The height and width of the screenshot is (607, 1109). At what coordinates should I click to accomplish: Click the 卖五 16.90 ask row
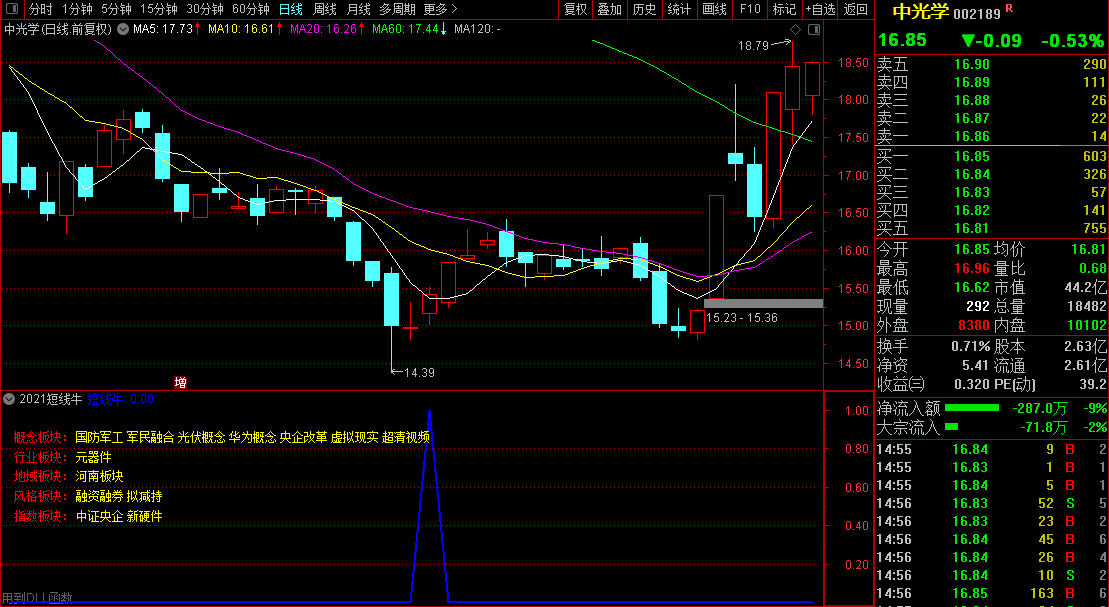pos(992,64)
